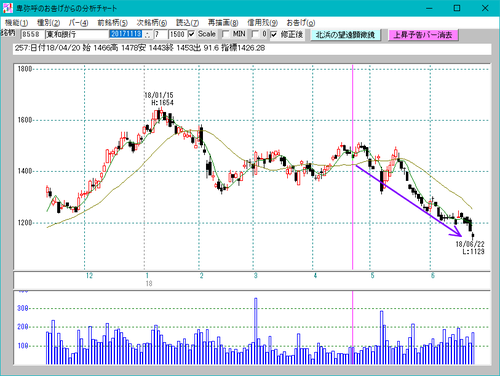Screen dimensions: 500x376
Task: Click the 18/06/22 L:1129 low label
Action: click(470, 248)
